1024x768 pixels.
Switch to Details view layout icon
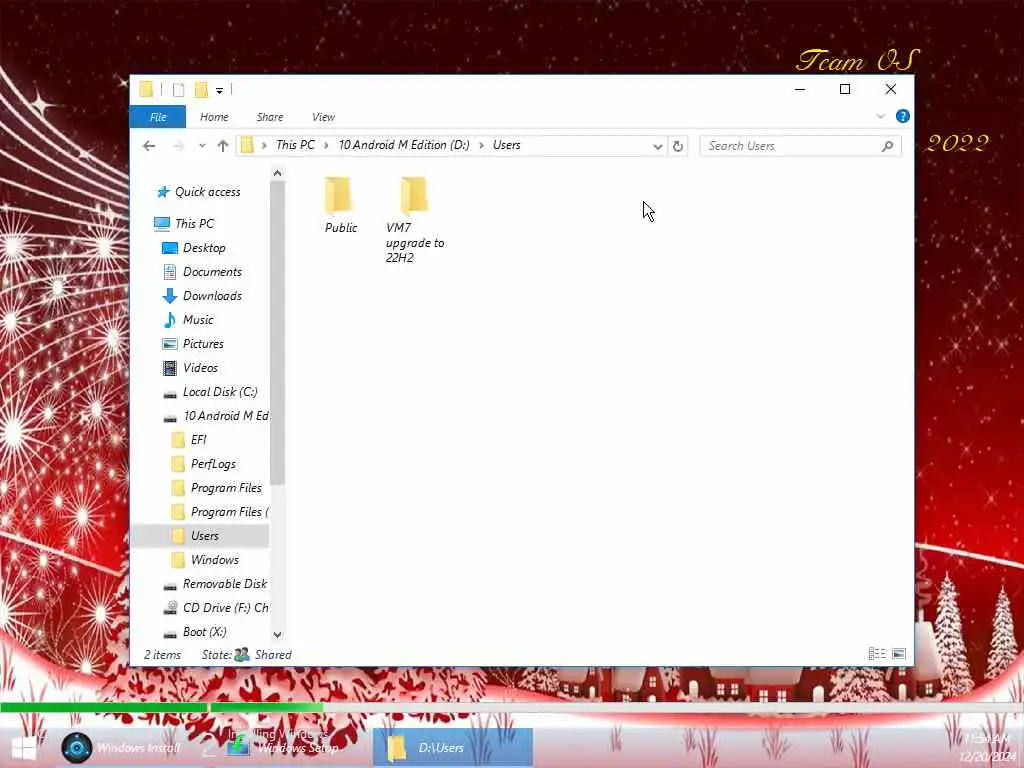pos(876,654)
